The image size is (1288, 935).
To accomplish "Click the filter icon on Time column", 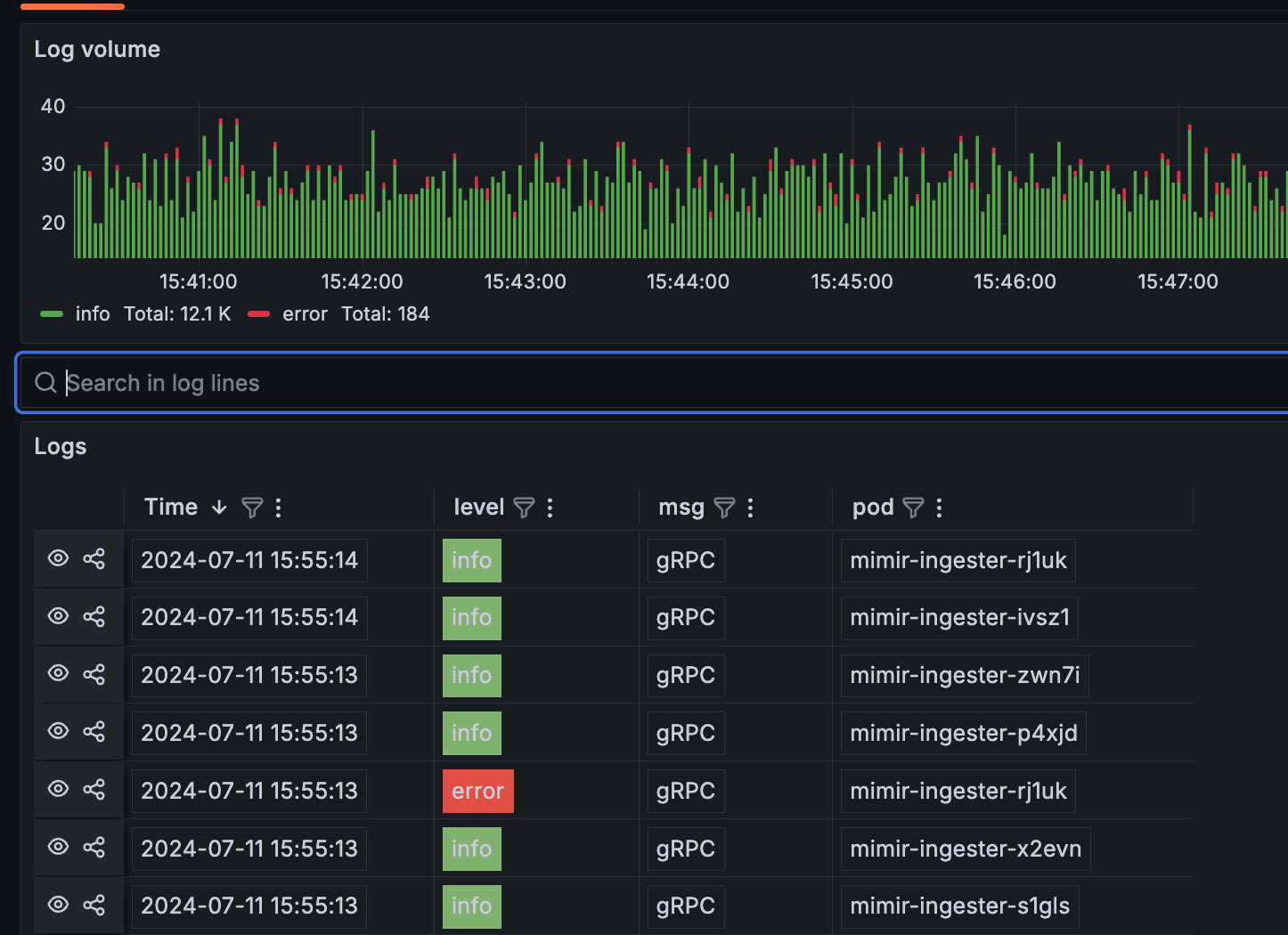I will (x=252, y=508).
